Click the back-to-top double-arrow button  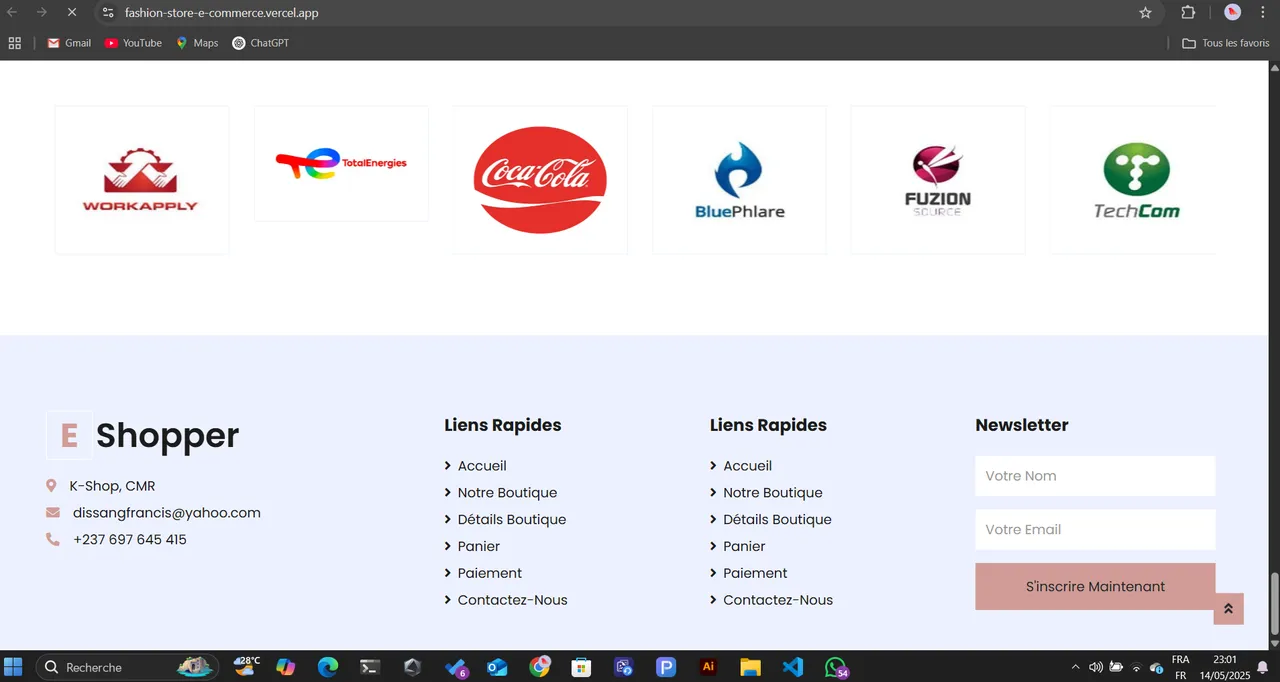(1229, 609)
